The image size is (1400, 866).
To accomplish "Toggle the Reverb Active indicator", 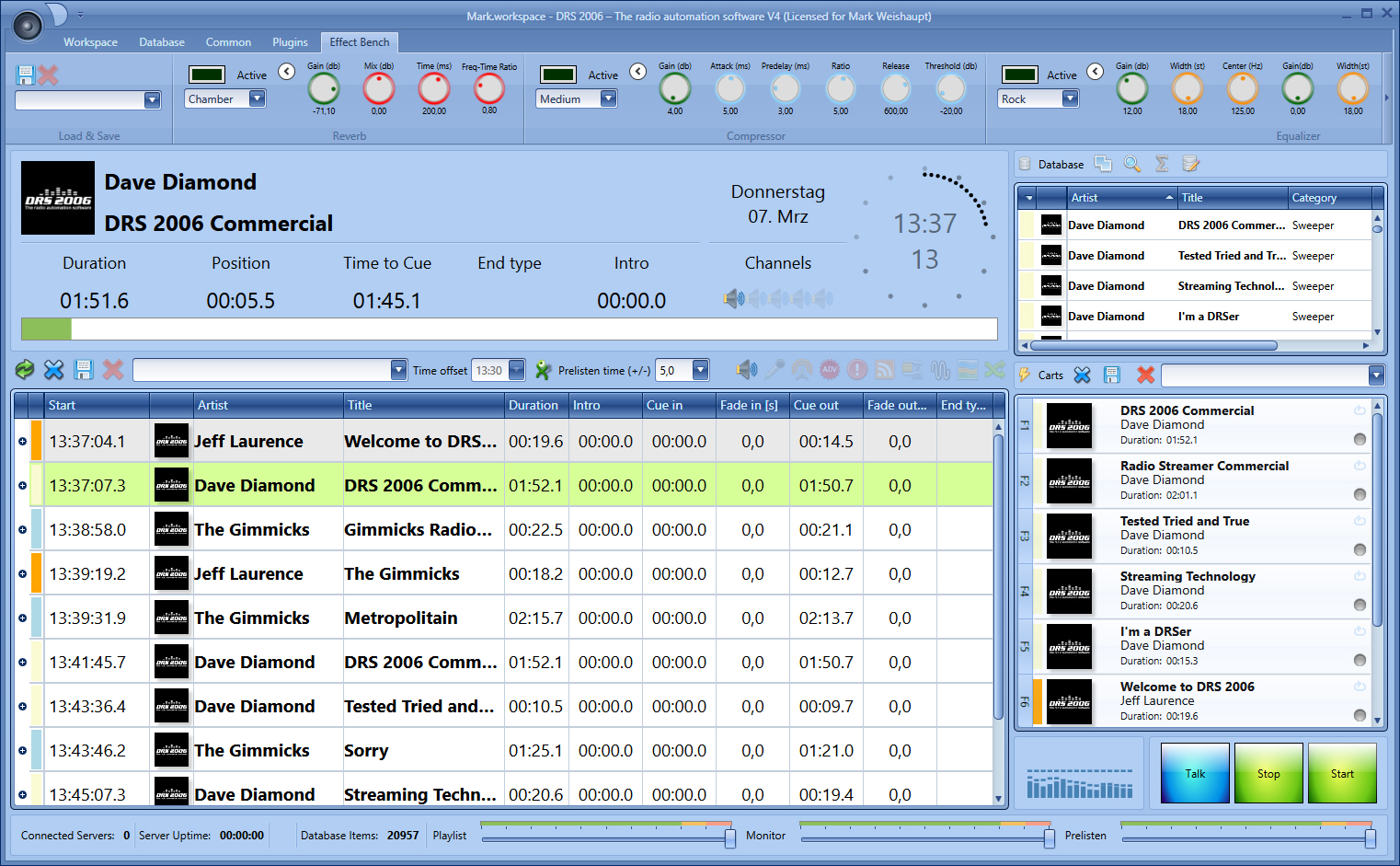I will pyautogui.click(x=207, y=75).
